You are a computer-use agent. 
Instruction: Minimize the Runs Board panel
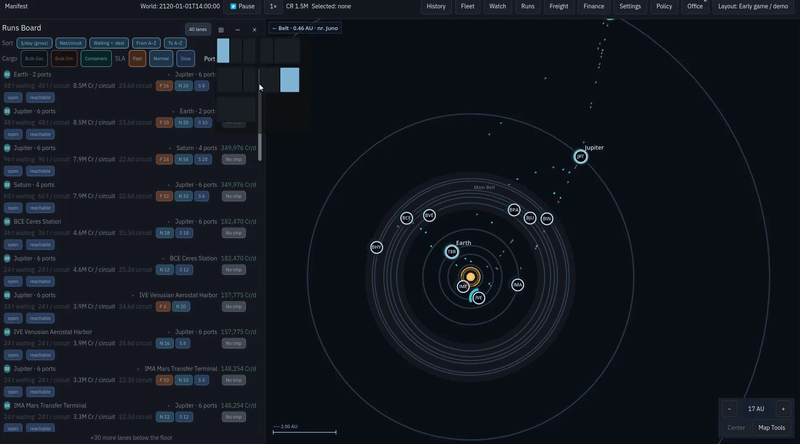pos(238,30)
